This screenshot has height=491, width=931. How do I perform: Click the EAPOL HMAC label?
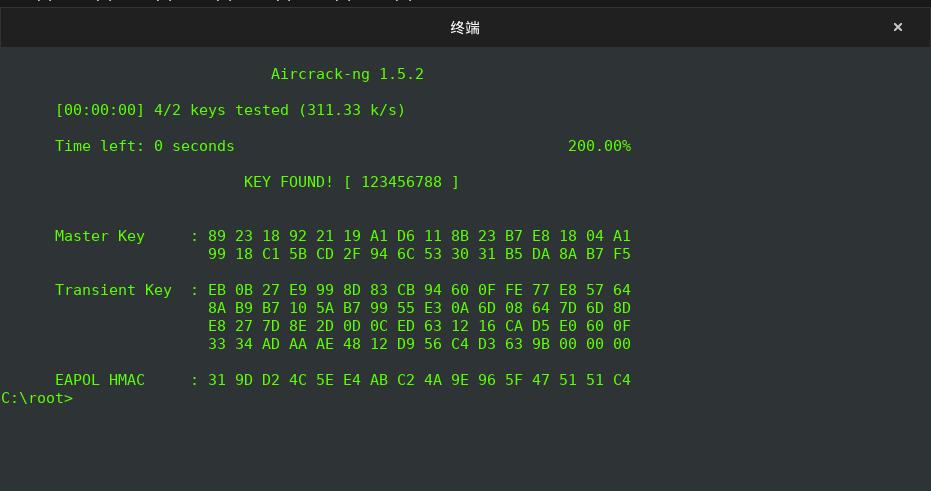point(100,380)
